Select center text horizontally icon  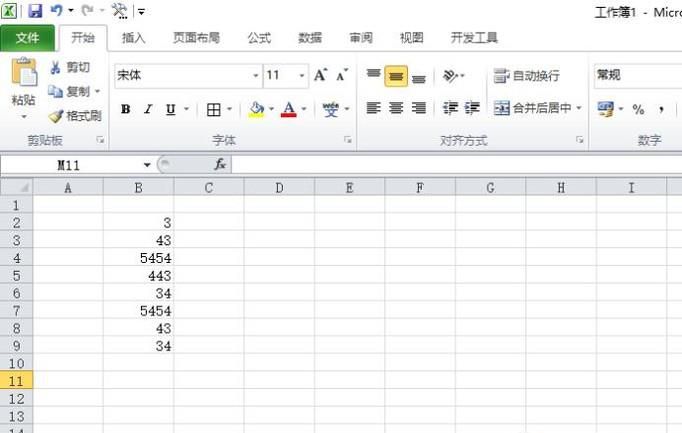point(396,108)
